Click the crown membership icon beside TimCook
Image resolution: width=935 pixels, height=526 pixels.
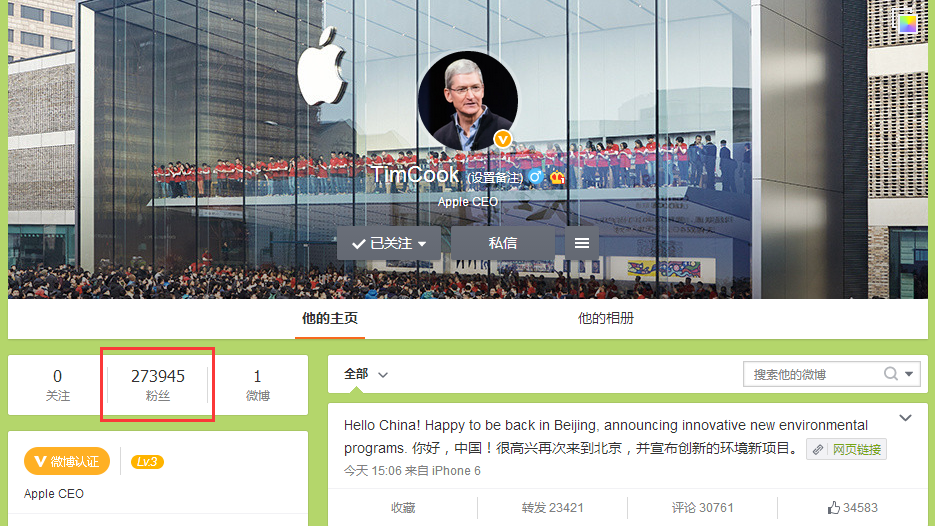pyautogui.click(x=557, y=177)
